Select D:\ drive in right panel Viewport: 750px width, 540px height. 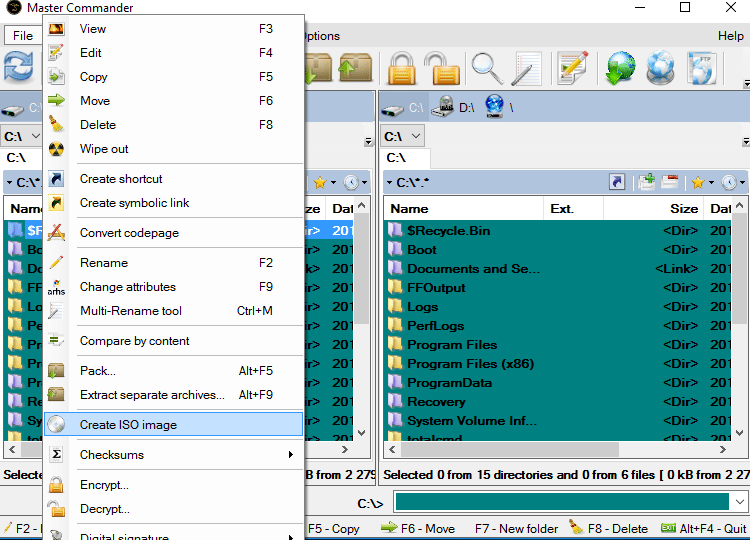click(x=453, y=107)
